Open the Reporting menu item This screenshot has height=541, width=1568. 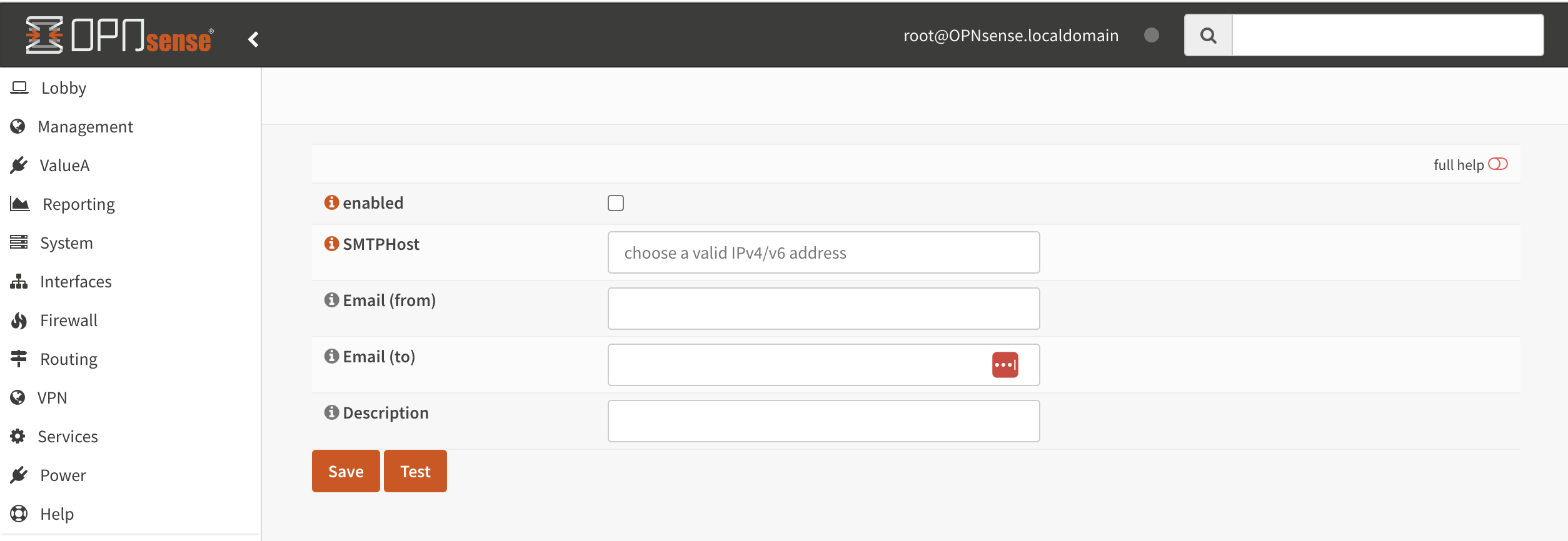[x=78, y=204]
